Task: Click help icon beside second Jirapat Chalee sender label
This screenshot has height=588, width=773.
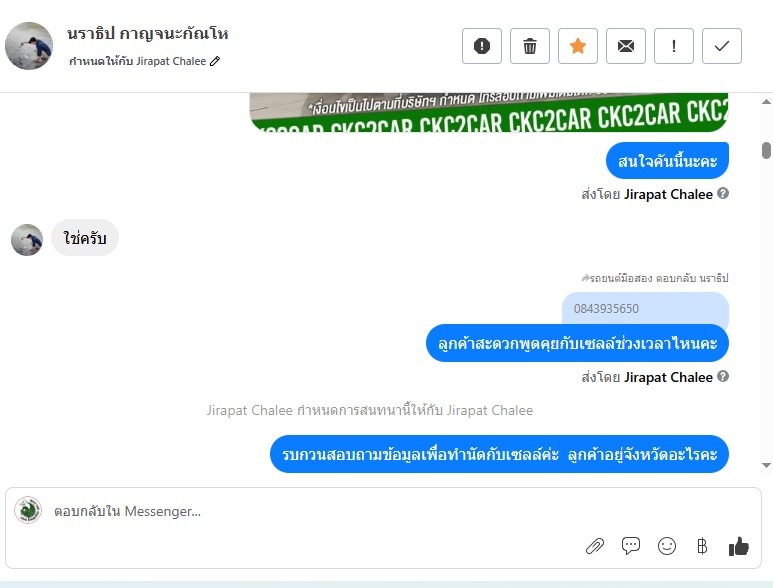Action: coord(723,376)
